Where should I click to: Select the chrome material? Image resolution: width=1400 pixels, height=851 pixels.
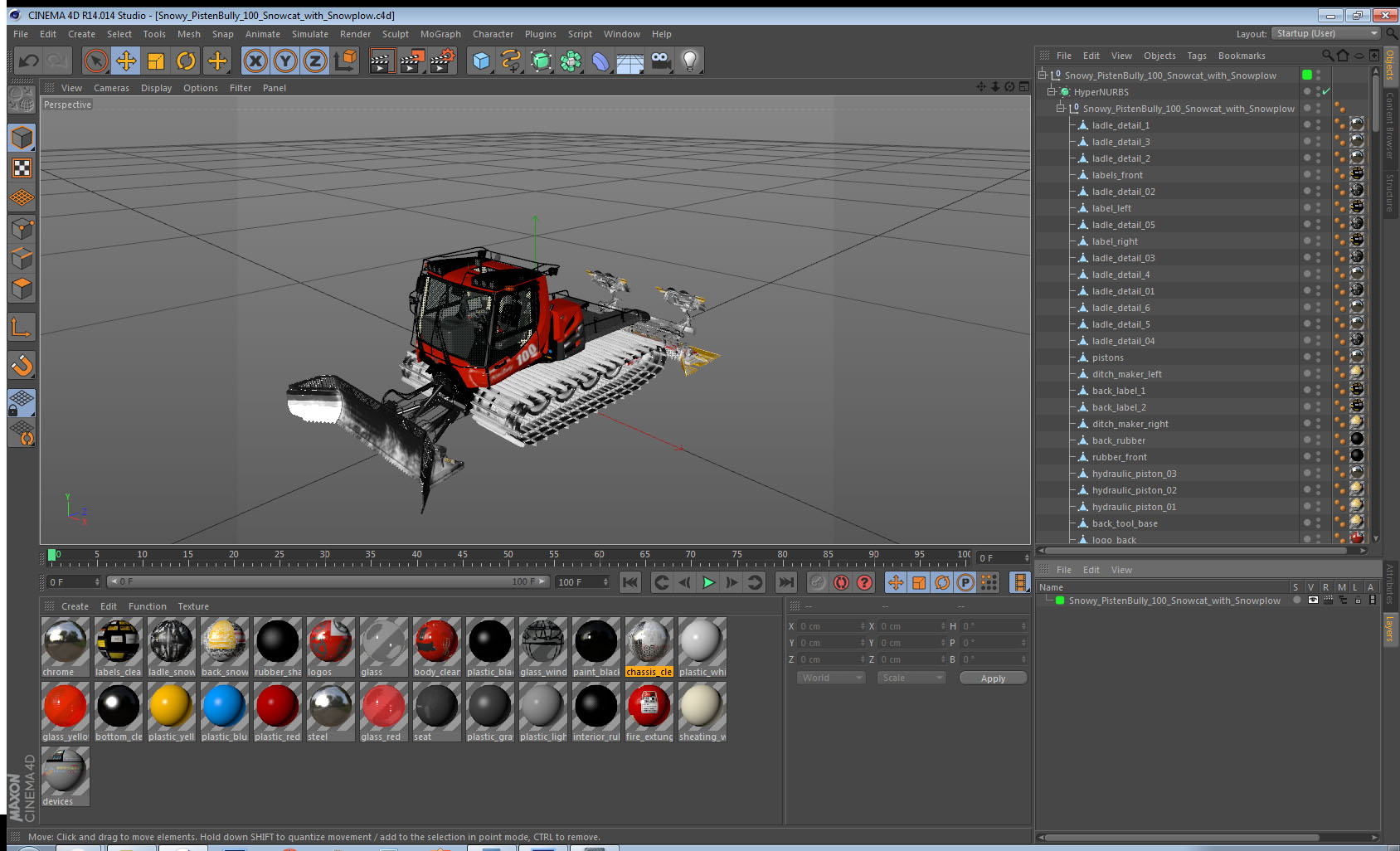pos(65,647)
